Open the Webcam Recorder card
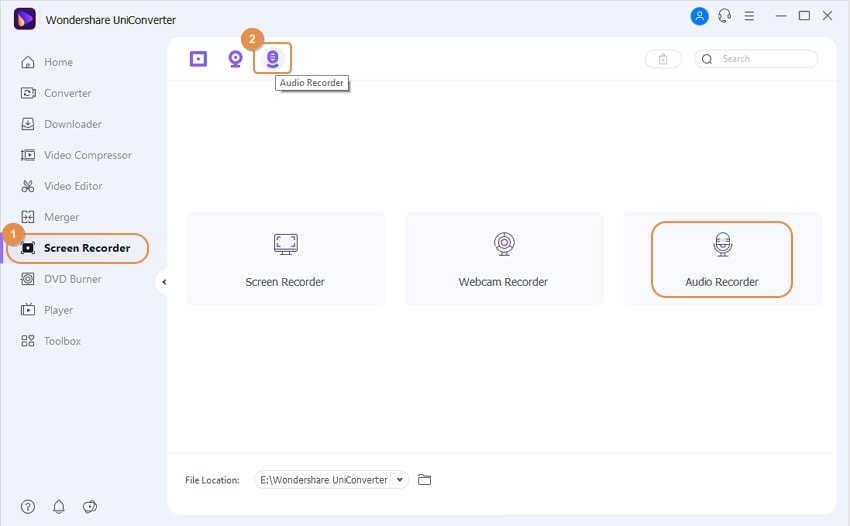This screenshot has width=850, height=526. click(504, 259)
